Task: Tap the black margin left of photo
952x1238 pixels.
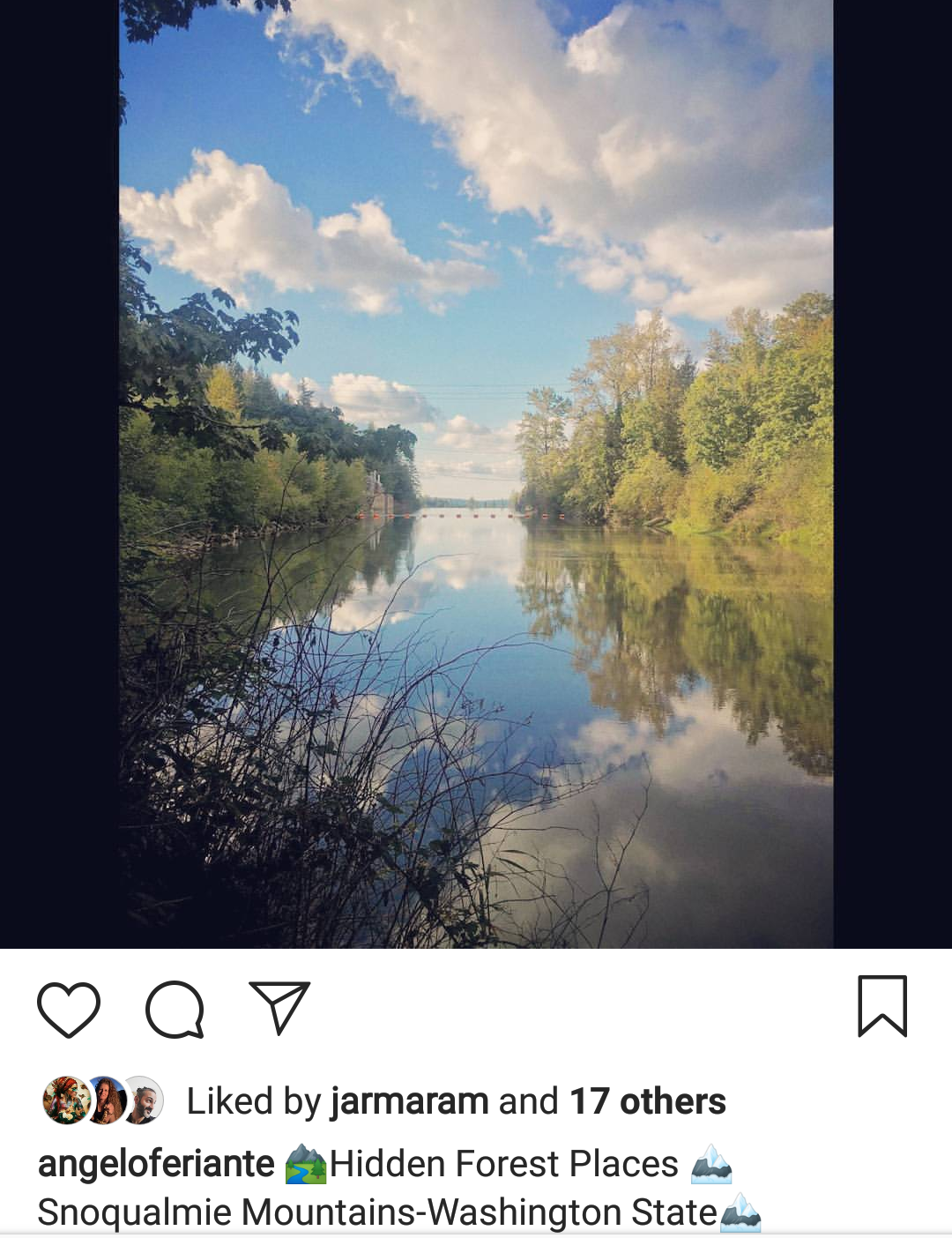Action: (59, 474)
